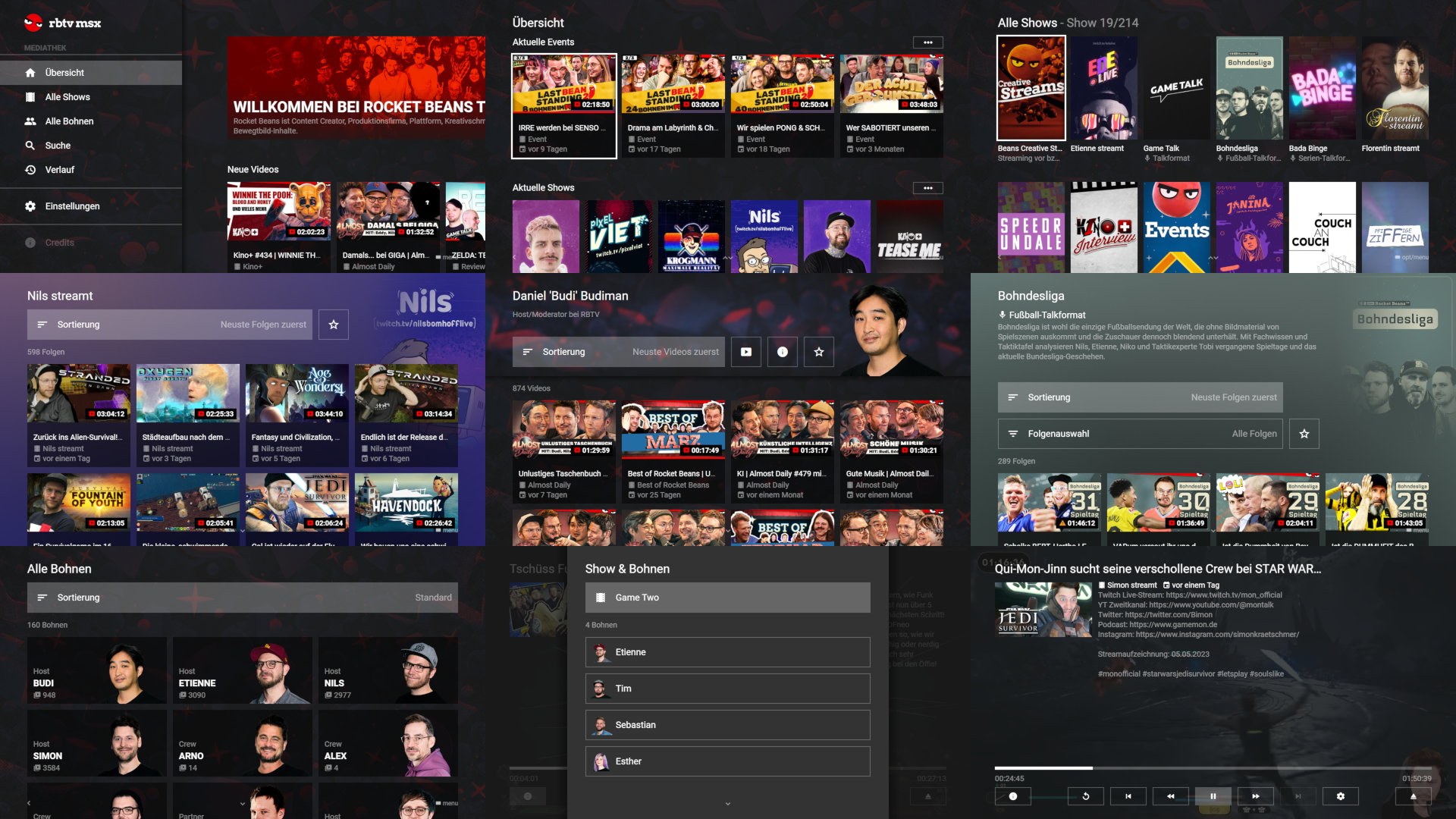Open Übersicht in the sidebar

tap(91, 73)
